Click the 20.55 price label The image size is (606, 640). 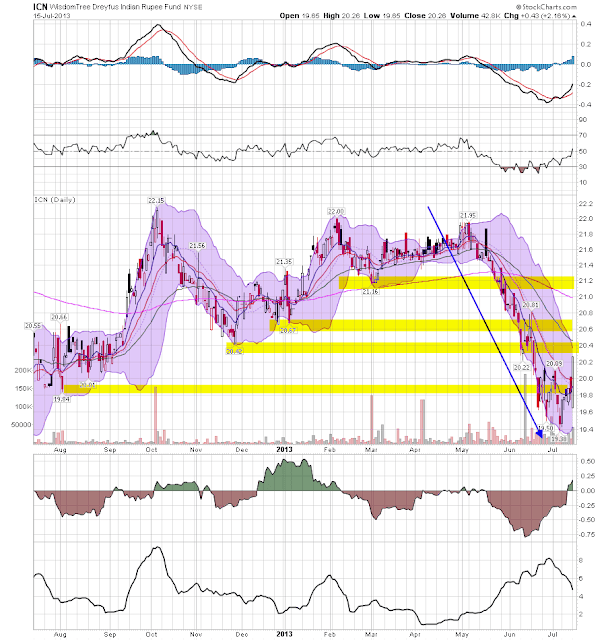[x=33, y=326]
